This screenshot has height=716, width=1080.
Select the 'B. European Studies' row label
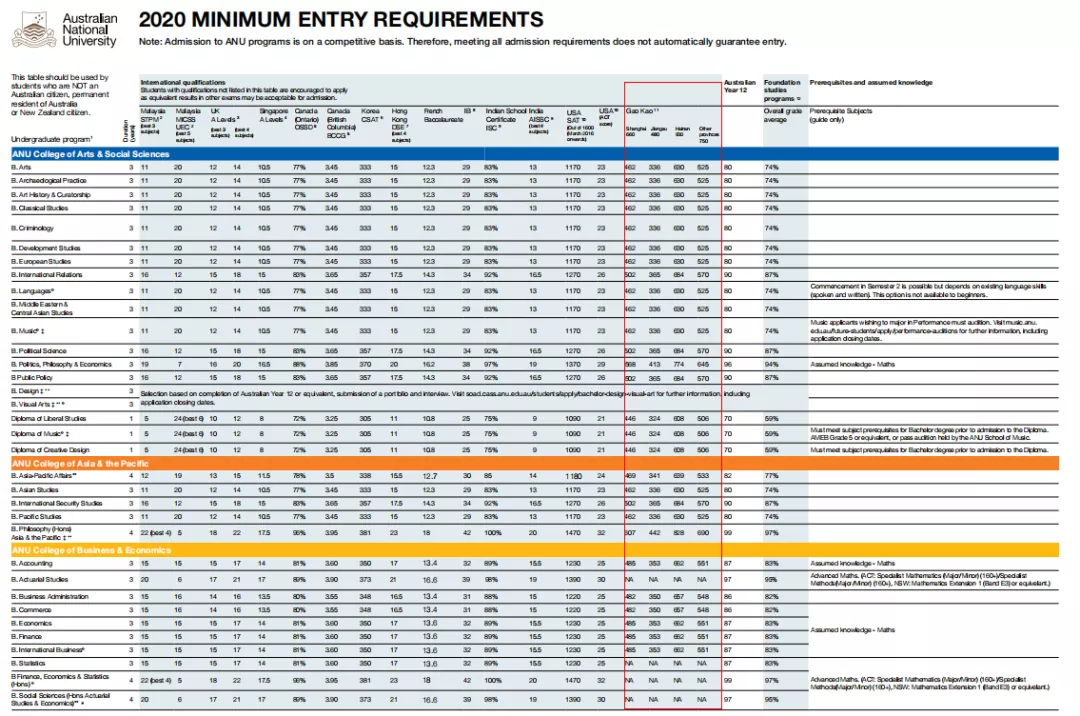pyautogui.click(x=41, y=262)
